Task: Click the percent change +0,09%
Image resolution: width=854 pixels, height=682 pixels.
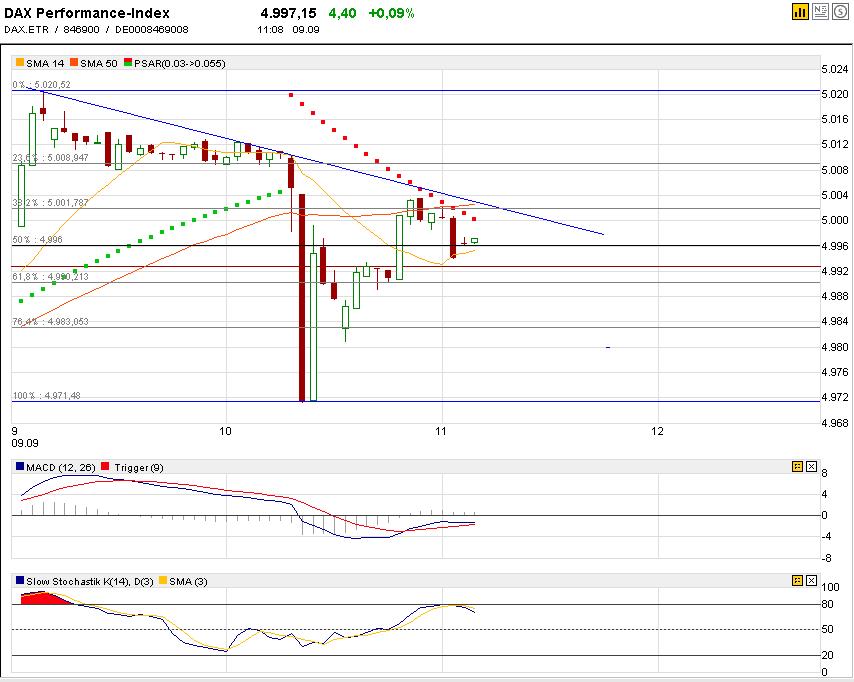Action: [x=392, y=13]
